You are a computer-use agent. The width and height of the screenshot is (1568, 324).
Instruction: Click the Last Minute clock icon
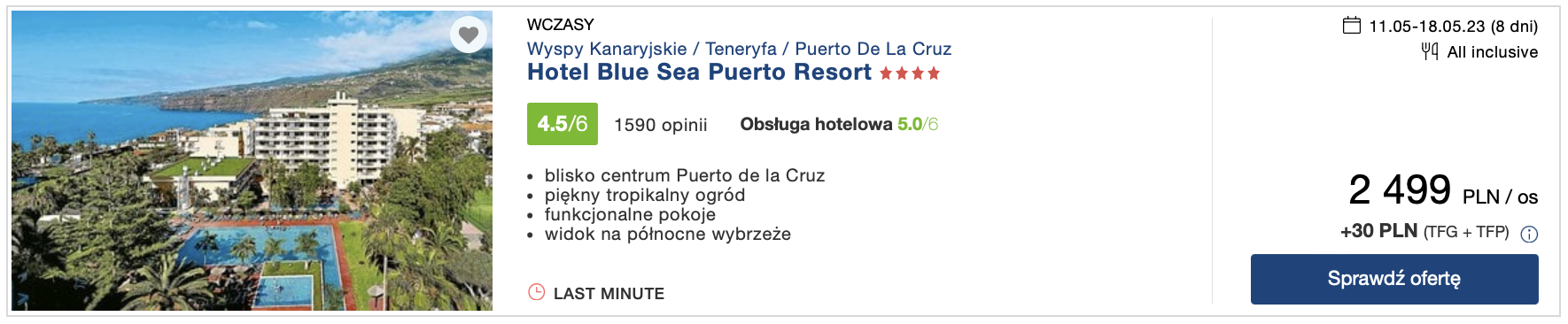pyautogui.click(x=536, y=292)
